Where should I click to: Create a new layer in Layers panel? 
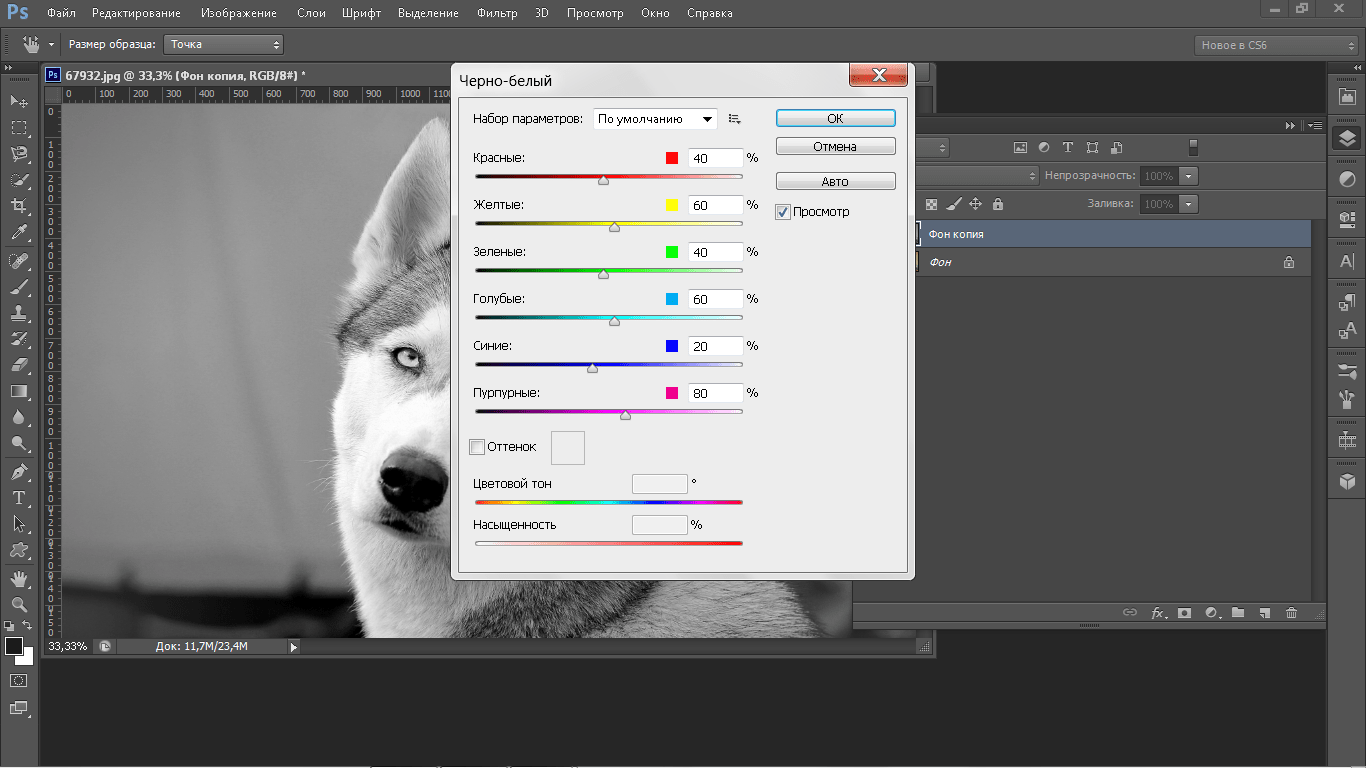1265,613
